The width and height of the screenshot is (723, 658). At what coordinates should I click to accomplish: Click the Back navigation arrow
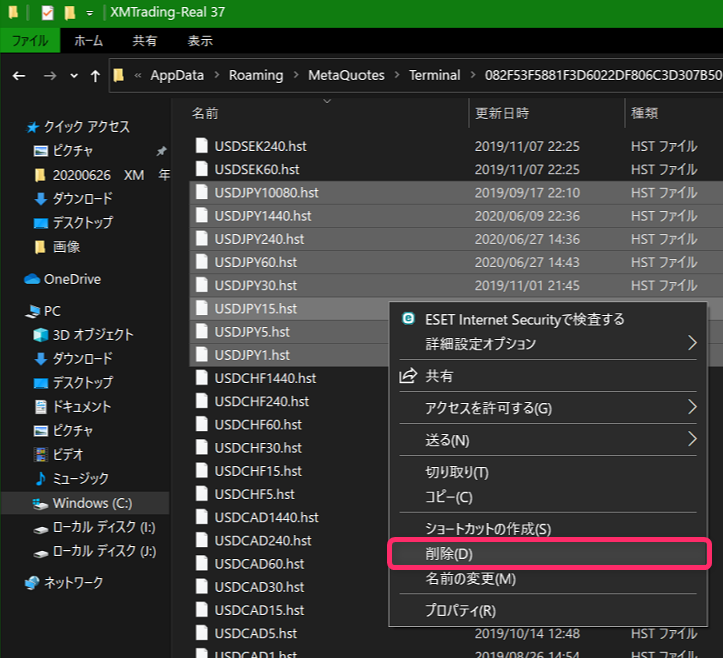click(x=19, y=76)
